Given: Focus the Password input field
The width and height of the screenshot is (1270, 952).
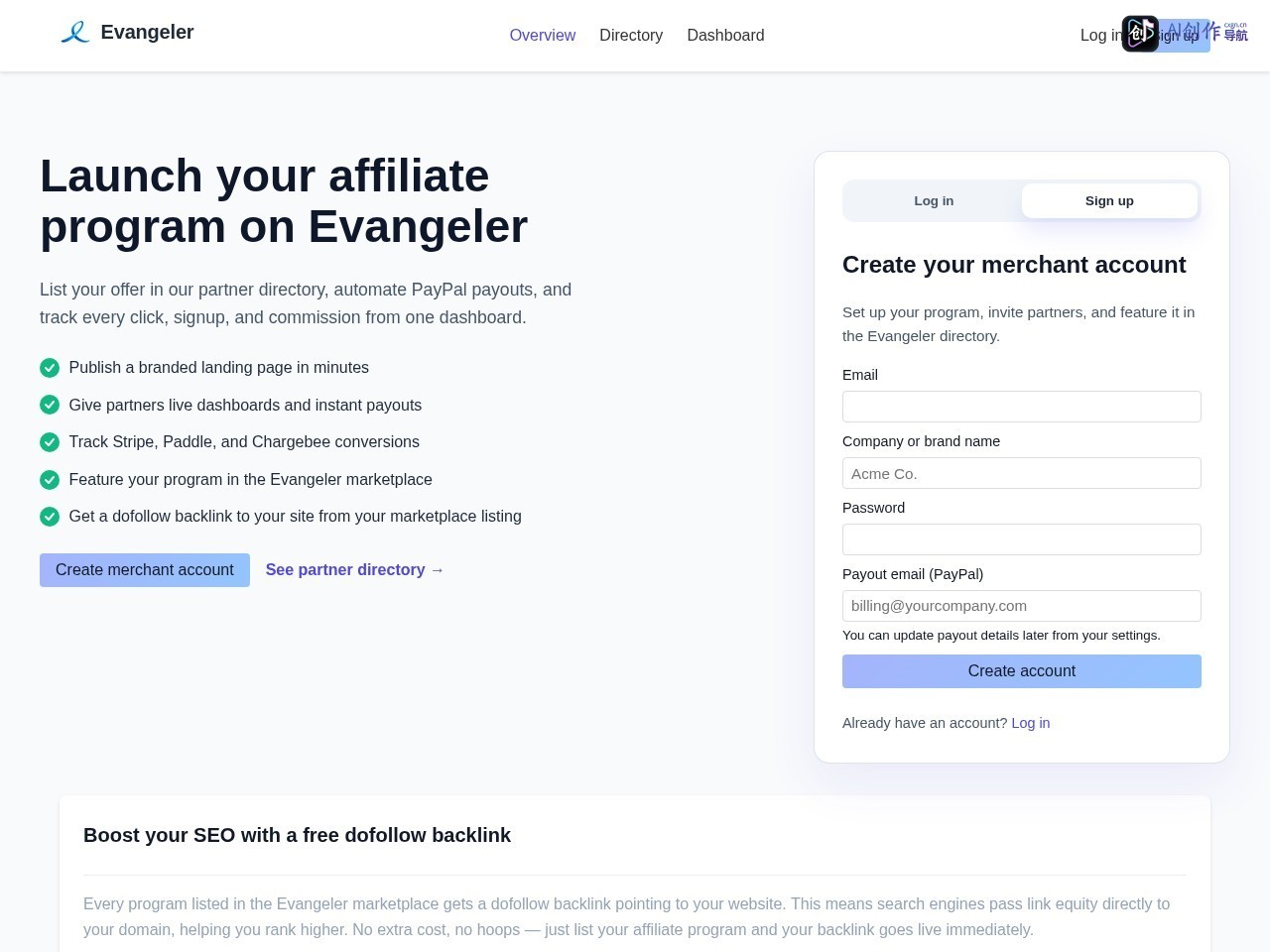Looking at the screenshot, I should 1022,539.
